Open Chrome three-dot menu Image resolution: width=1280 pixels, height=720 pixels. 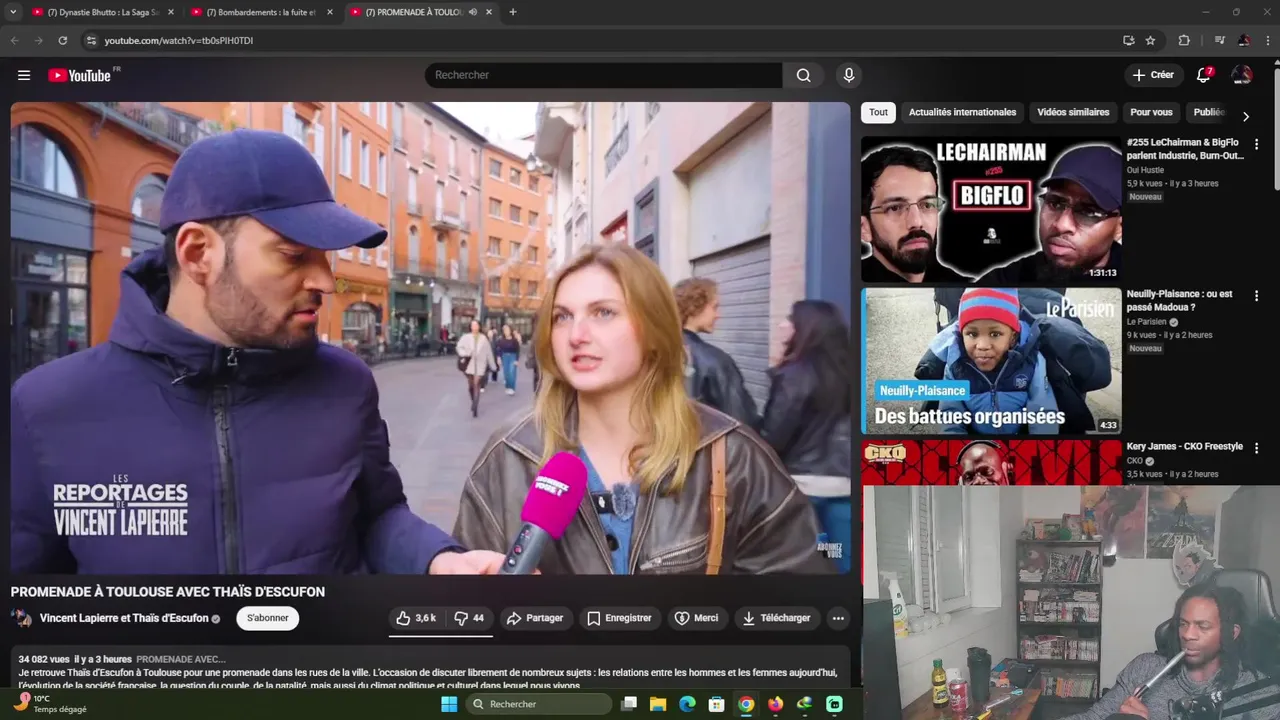1268,40
